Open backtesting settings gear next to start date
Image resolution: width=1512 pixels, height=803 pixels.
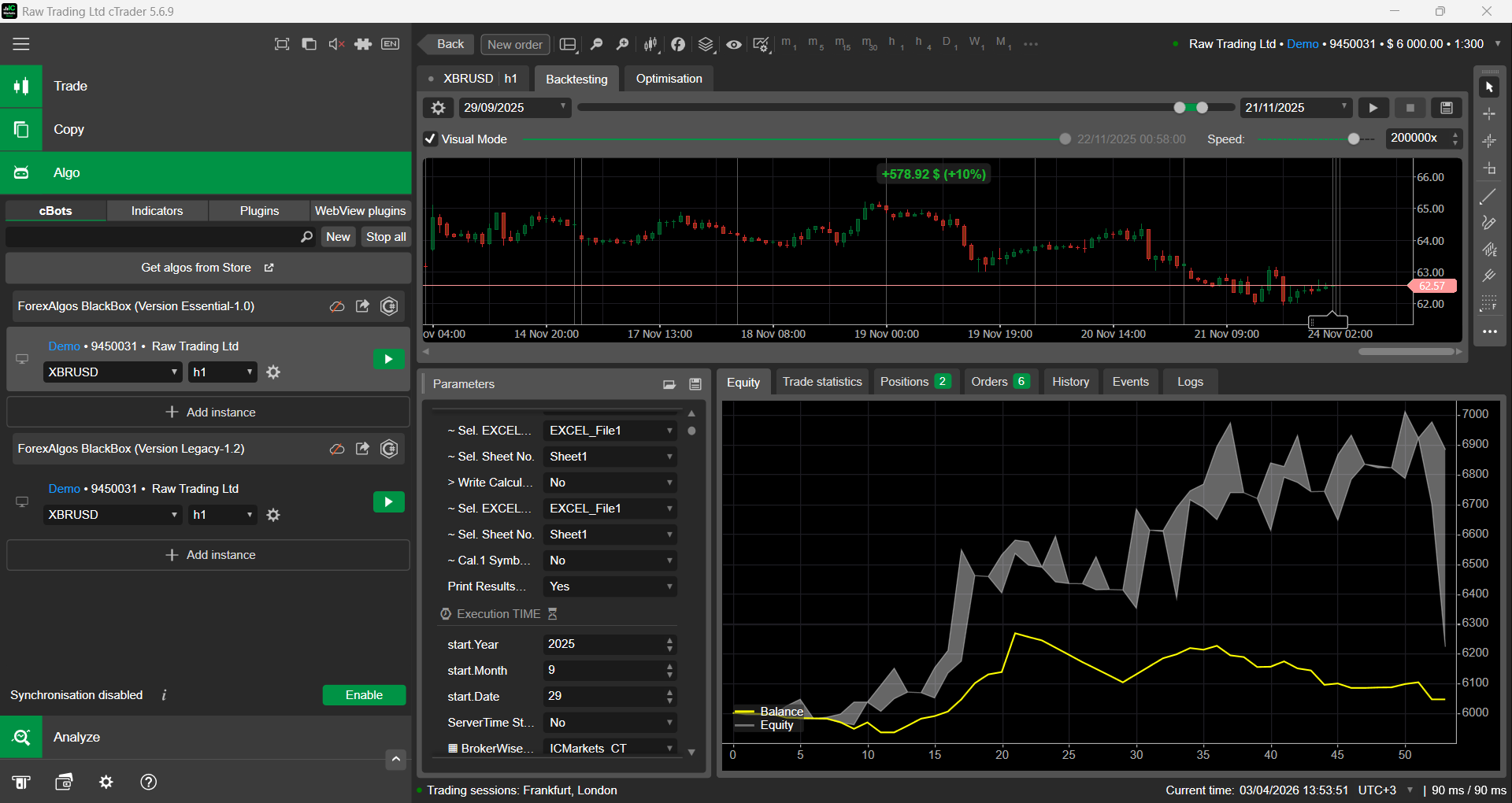point(438,108)
